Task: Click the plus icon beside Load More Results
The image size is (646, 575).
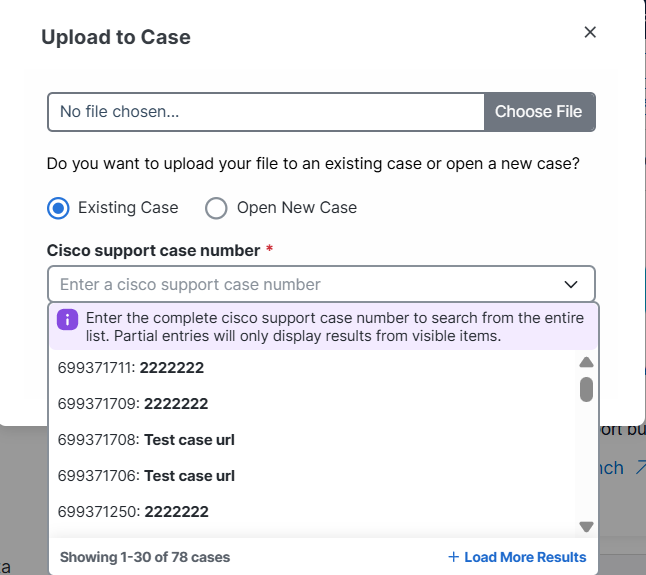Action: (453, 557)
